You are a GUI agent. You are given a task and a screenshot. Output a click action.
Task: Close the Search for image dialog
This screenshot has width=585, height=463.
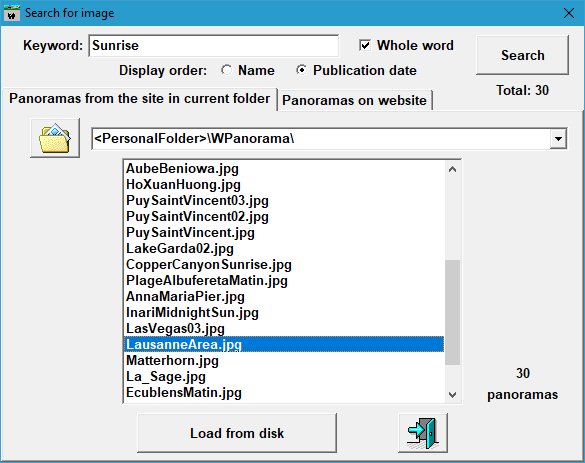(569, 13)
